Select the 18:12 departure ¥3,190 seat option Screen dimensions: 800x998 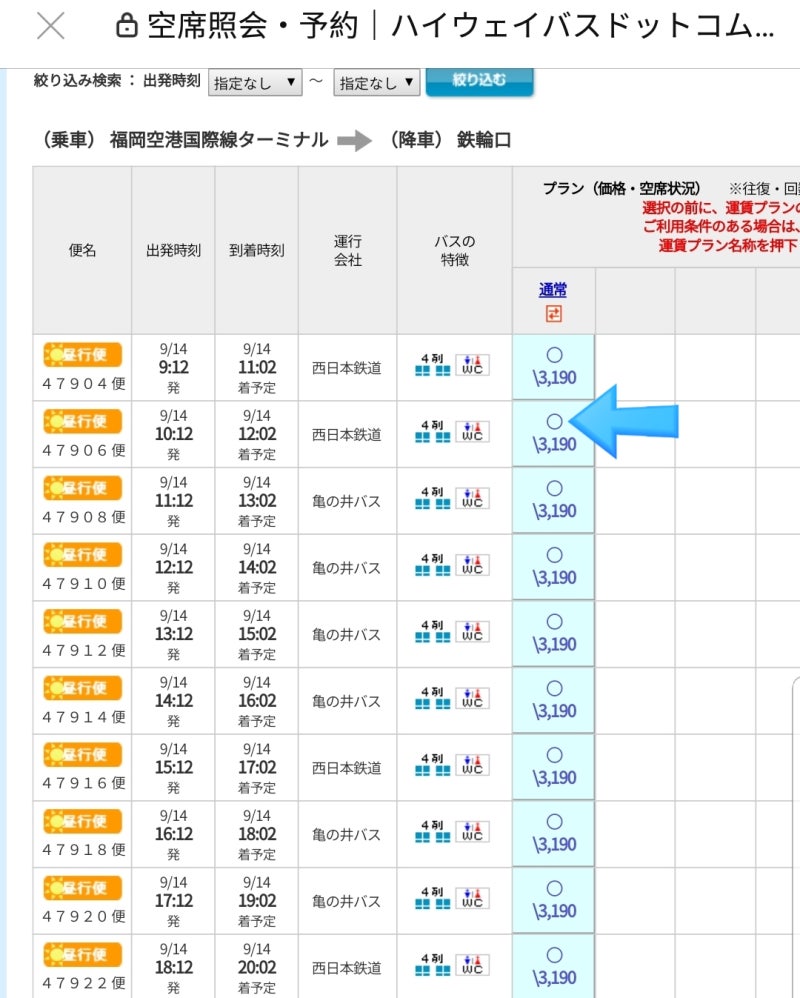(554, 966)
